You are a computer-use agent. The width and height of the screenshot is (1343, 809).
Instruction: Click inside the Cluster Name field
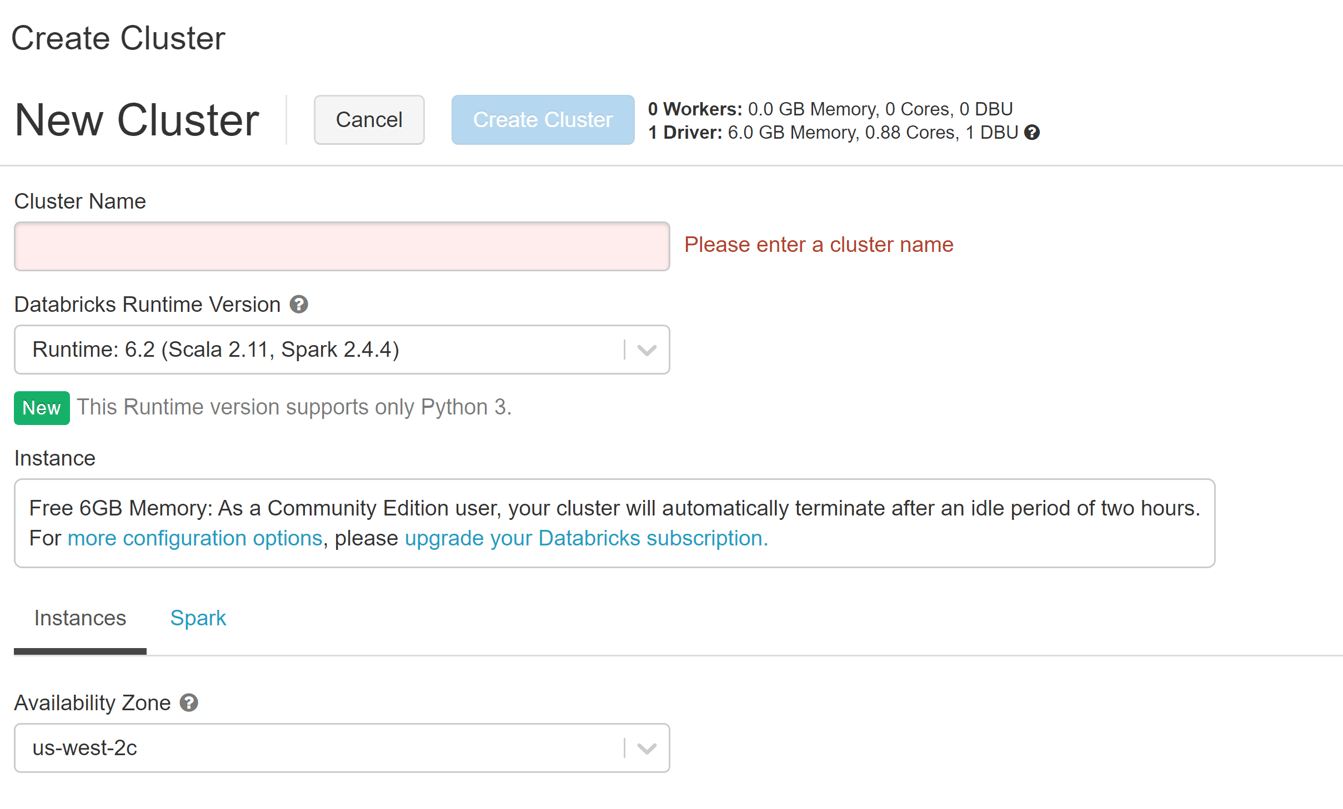point(340,246)
